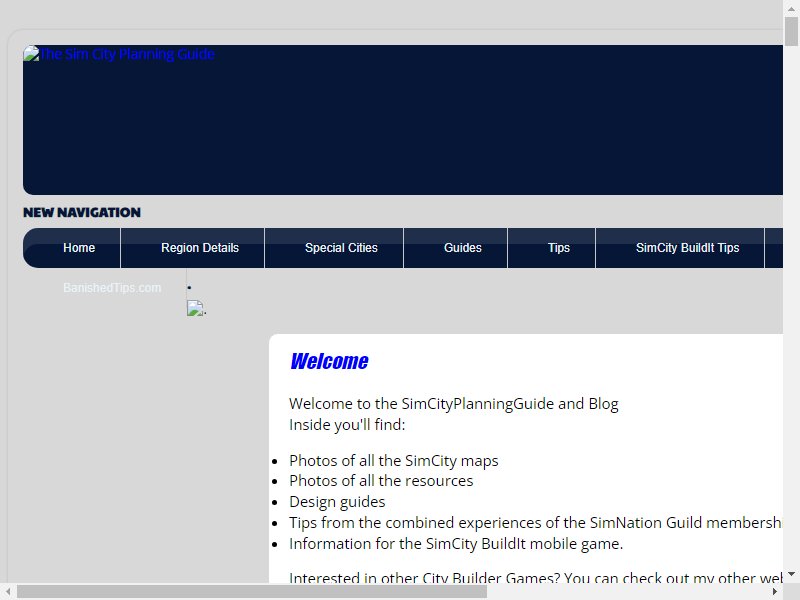800x600 pixels.
Task: Click the broken Sim City Planning Guide logo image
Action: point(31,54)
